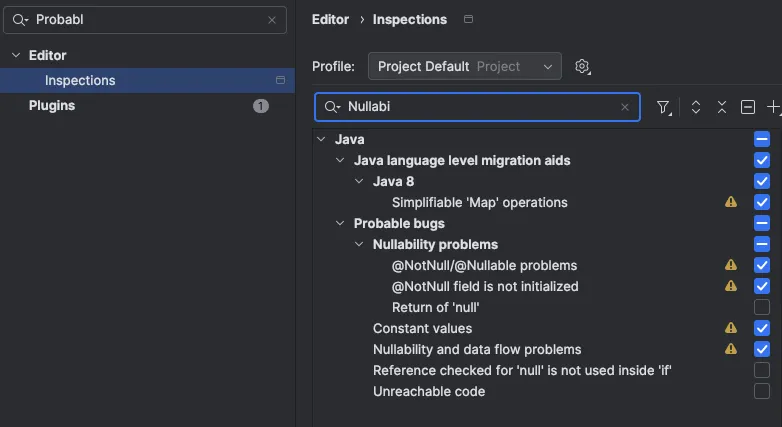Click the profile settings gear icon
This screenshot has width=782, height=427.
[583, 67]
